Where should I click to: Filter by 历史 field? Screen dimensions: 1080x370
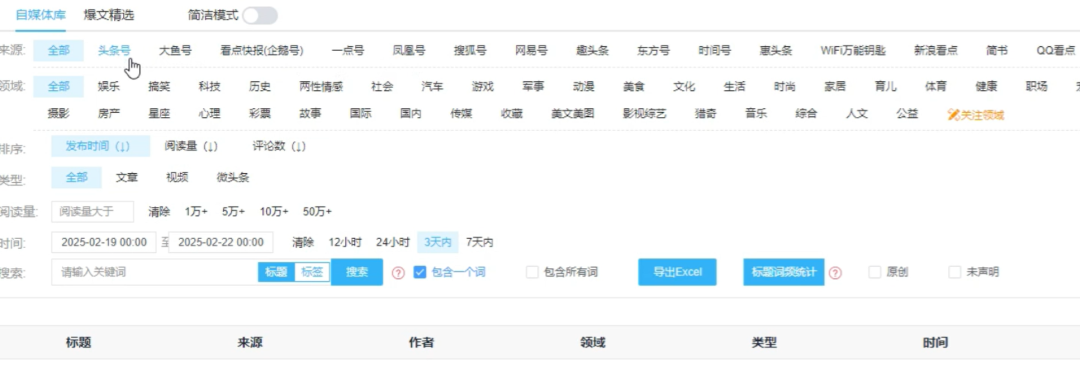pyautogui.click(x=260, y=86)
